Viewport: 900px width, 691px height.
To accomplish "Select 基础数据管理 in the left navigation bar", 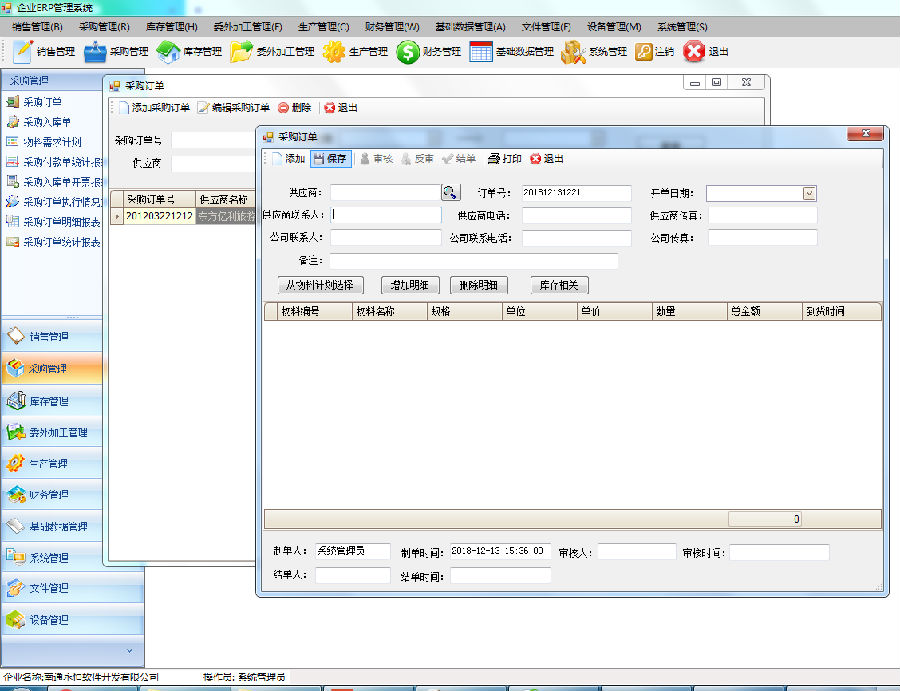I will (52, 526).
